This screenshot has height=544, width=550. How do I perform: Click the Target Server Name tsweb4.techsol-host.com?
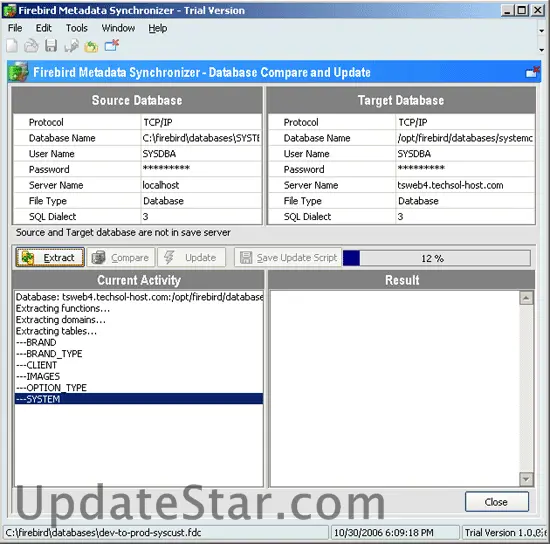(465, 185)
